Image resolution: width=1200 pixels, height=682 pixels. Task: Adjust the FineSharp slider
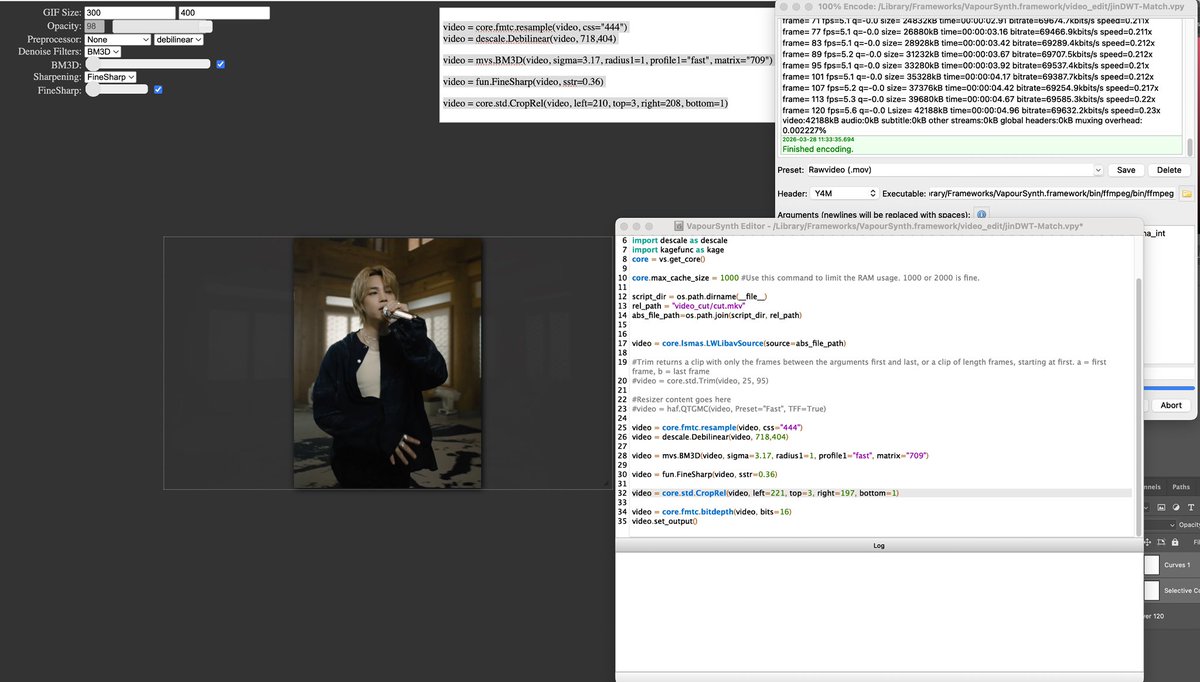coord(117,89)
